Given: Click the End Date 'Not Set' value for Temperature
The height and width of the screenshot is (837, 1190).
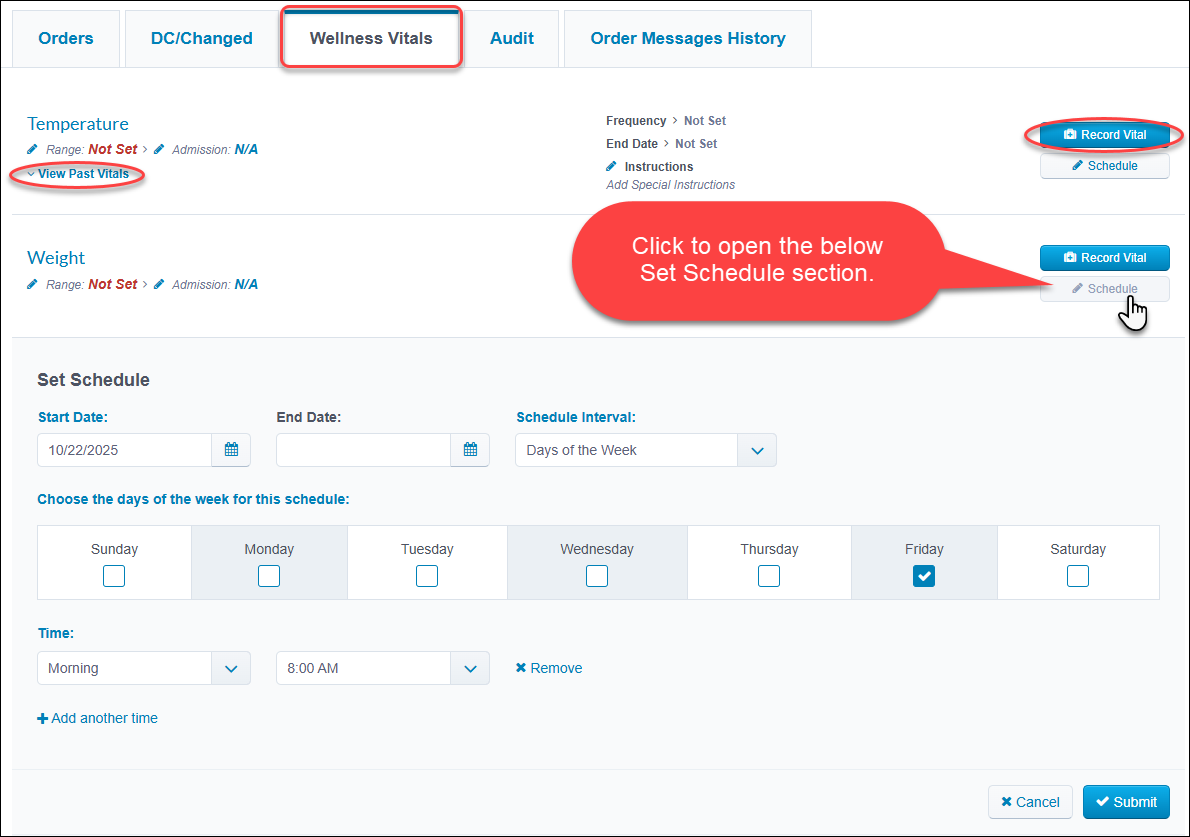Looking at the screenshot, I should coord(696,143).
